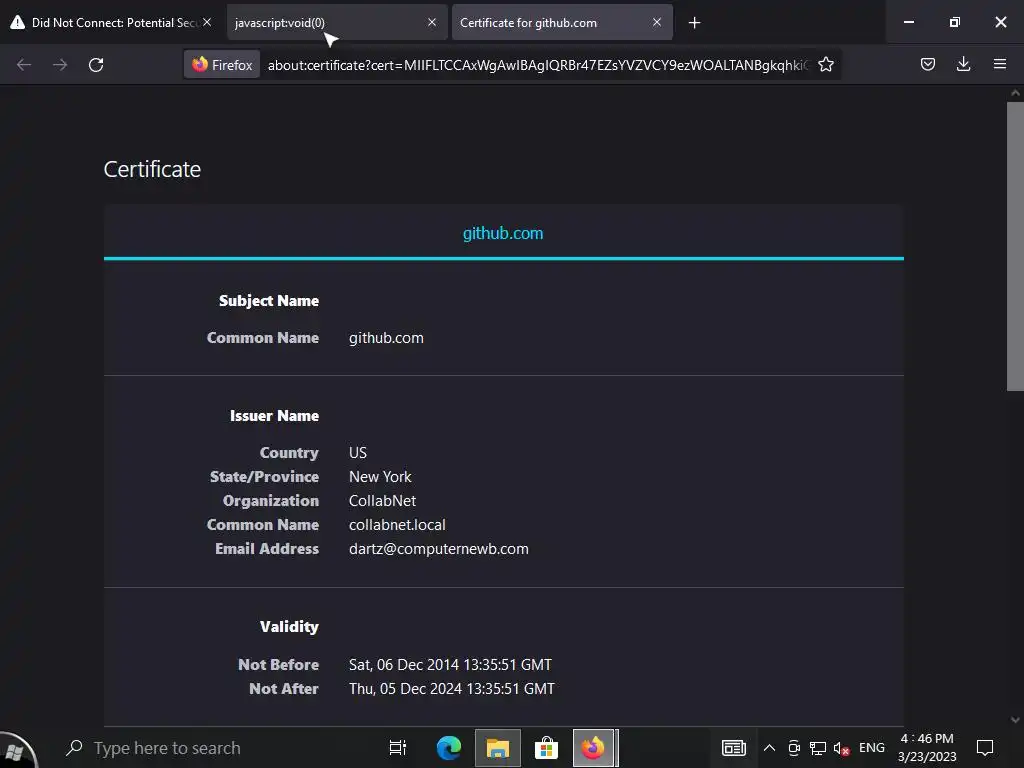Click the muted volume tray icon

pyautogui.click(x=841, y=748)
